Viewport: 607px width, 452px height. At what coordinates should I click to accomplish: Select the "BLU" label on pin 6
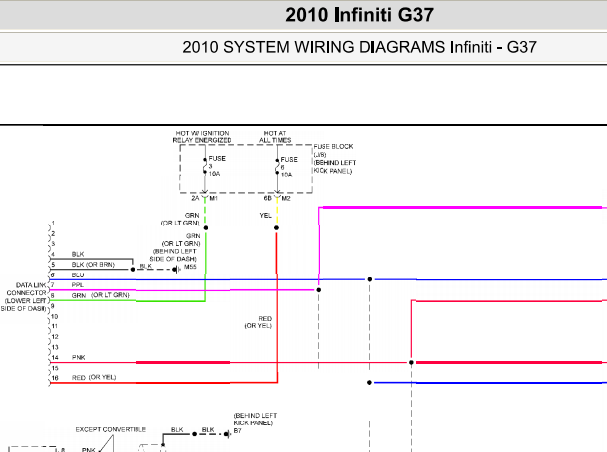click(78, 275)
